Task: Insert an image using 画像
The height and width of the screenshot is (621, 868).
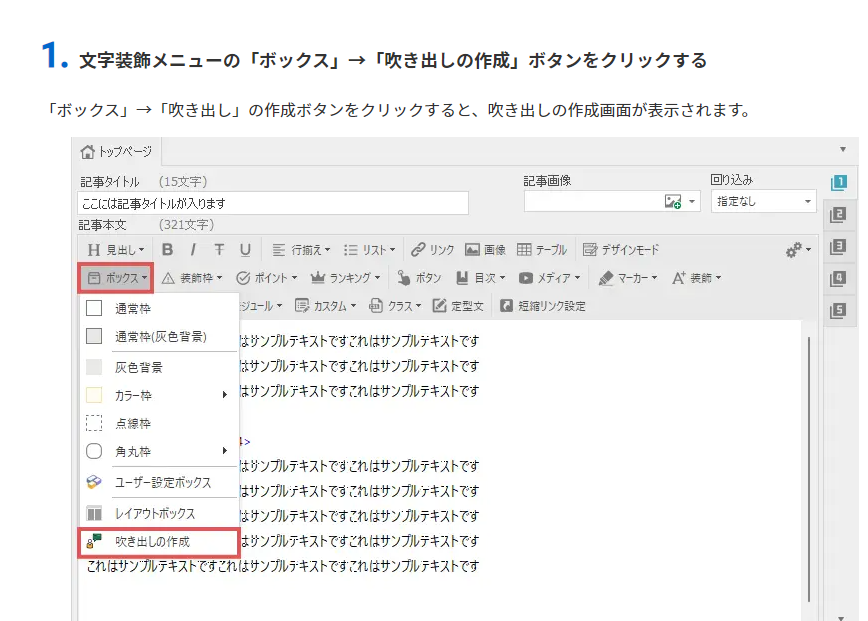Action: [x=486, y=250]
